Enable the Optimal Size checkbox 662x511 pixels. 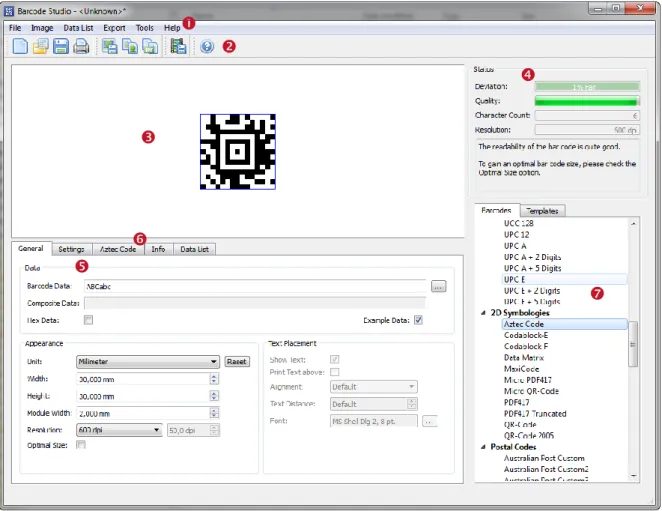coord(81,445)
